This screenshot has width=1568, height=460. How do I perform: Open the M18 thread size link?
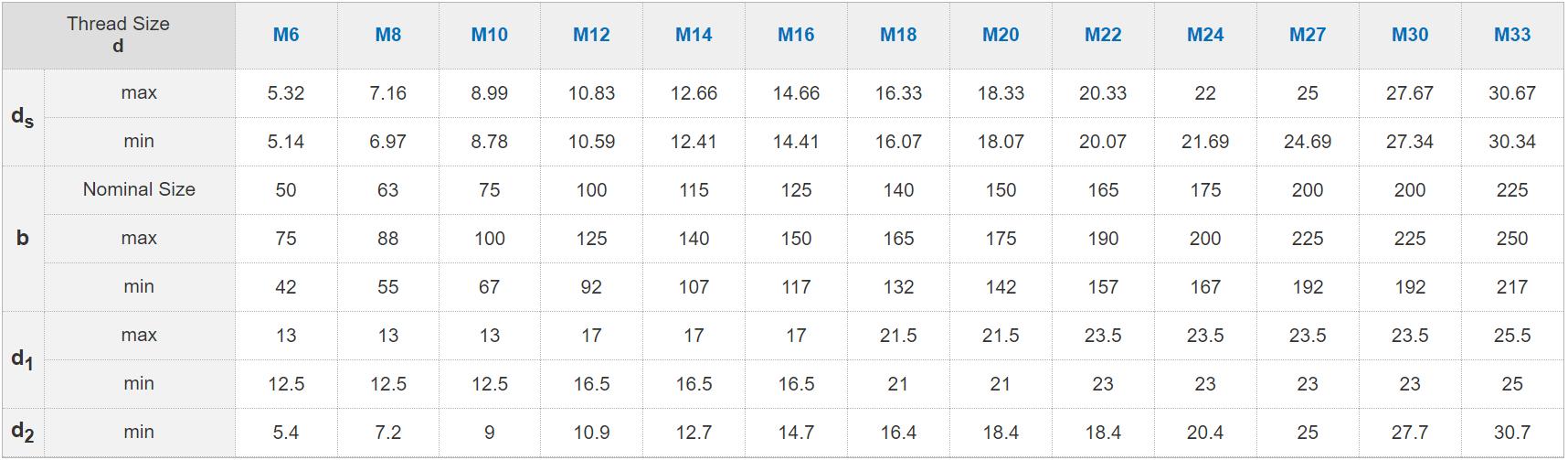click(898, 35)
